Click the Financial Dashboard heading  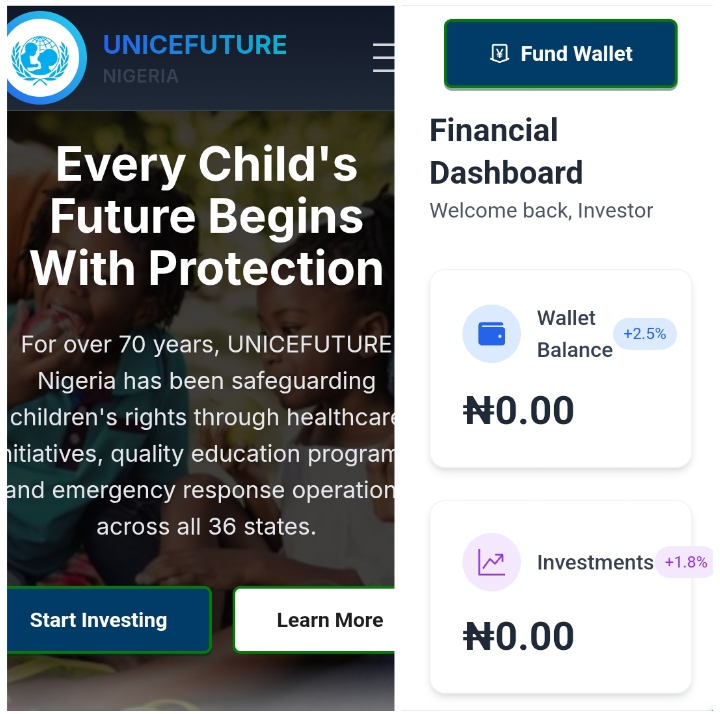[x=506, y=152]
